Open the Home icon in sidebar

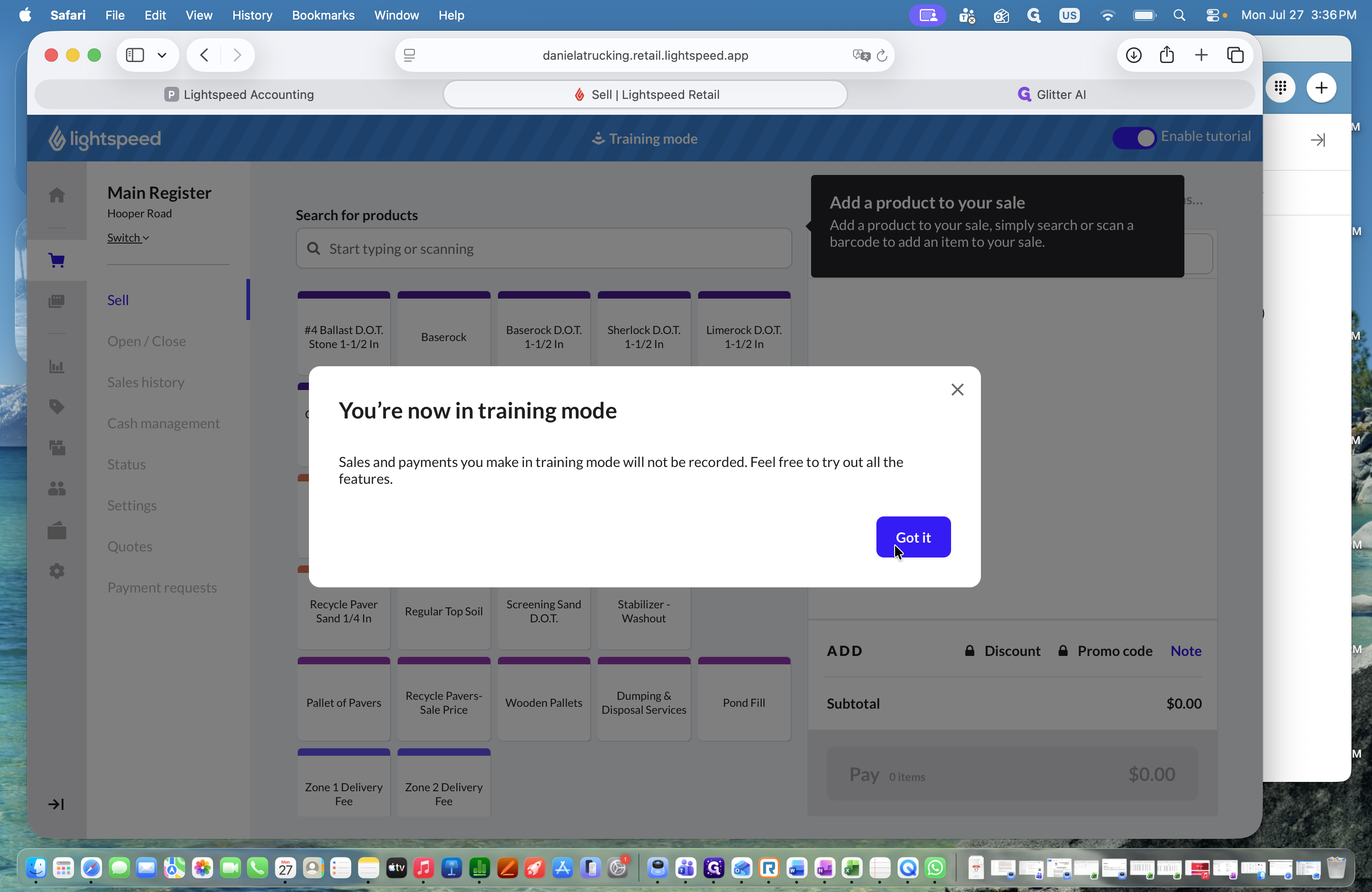(x=56, y=195)
